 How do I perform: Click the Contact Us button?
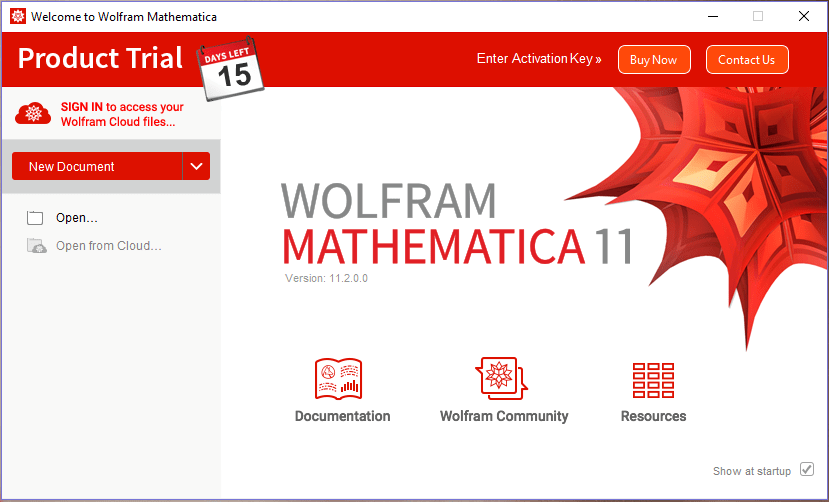pos(747,60)
